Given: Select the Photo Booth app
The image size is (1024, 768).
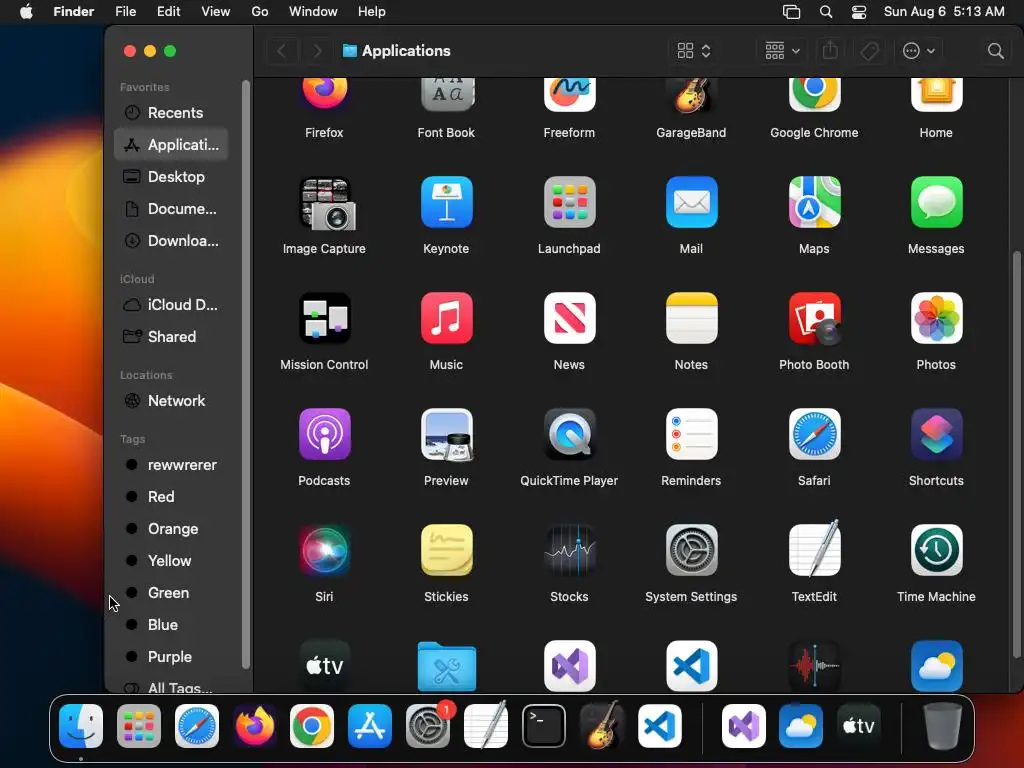Looking at the screenshot, I should point(814,318).
